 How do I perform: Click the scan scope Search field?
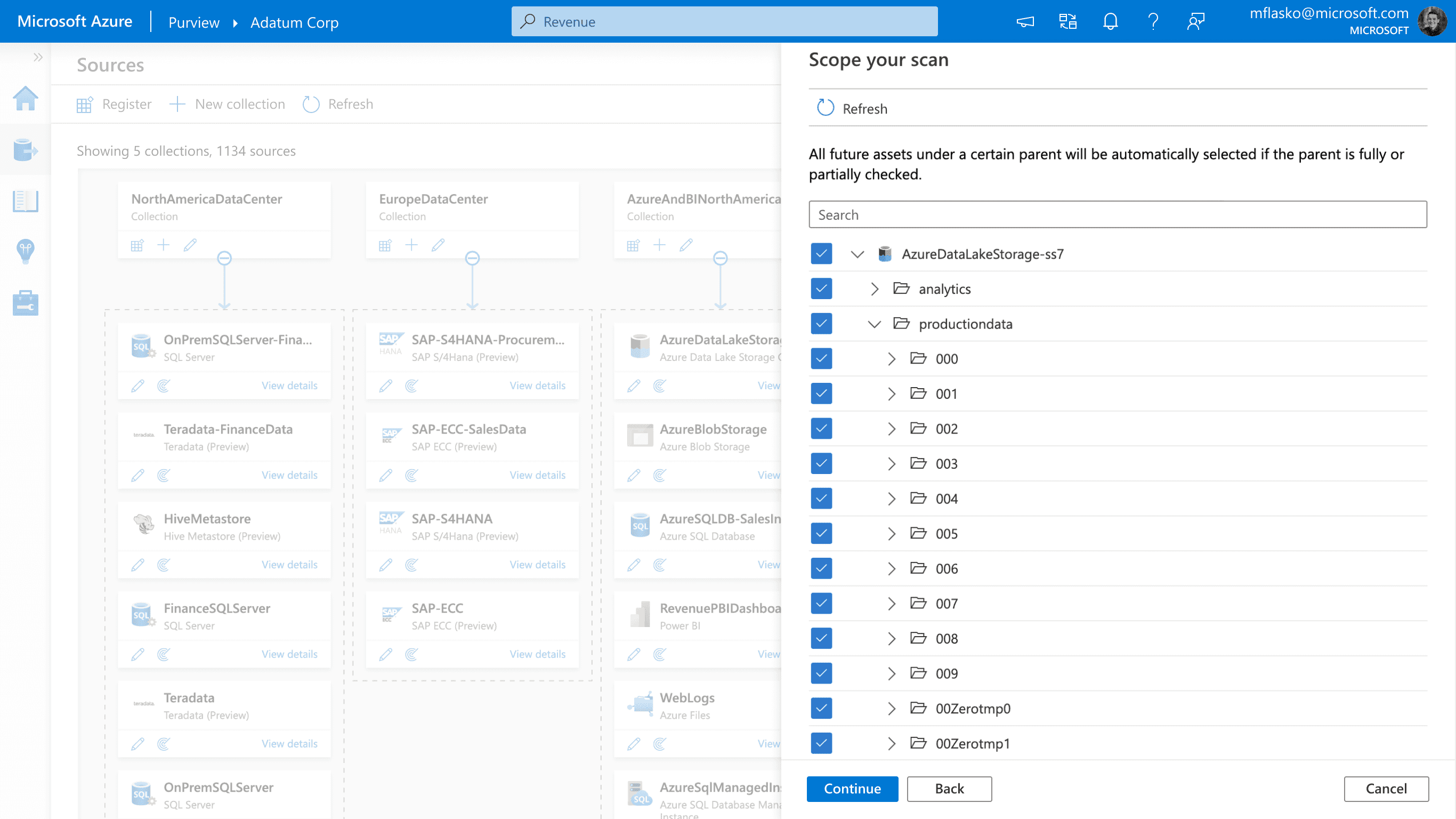pos(1118,214)
